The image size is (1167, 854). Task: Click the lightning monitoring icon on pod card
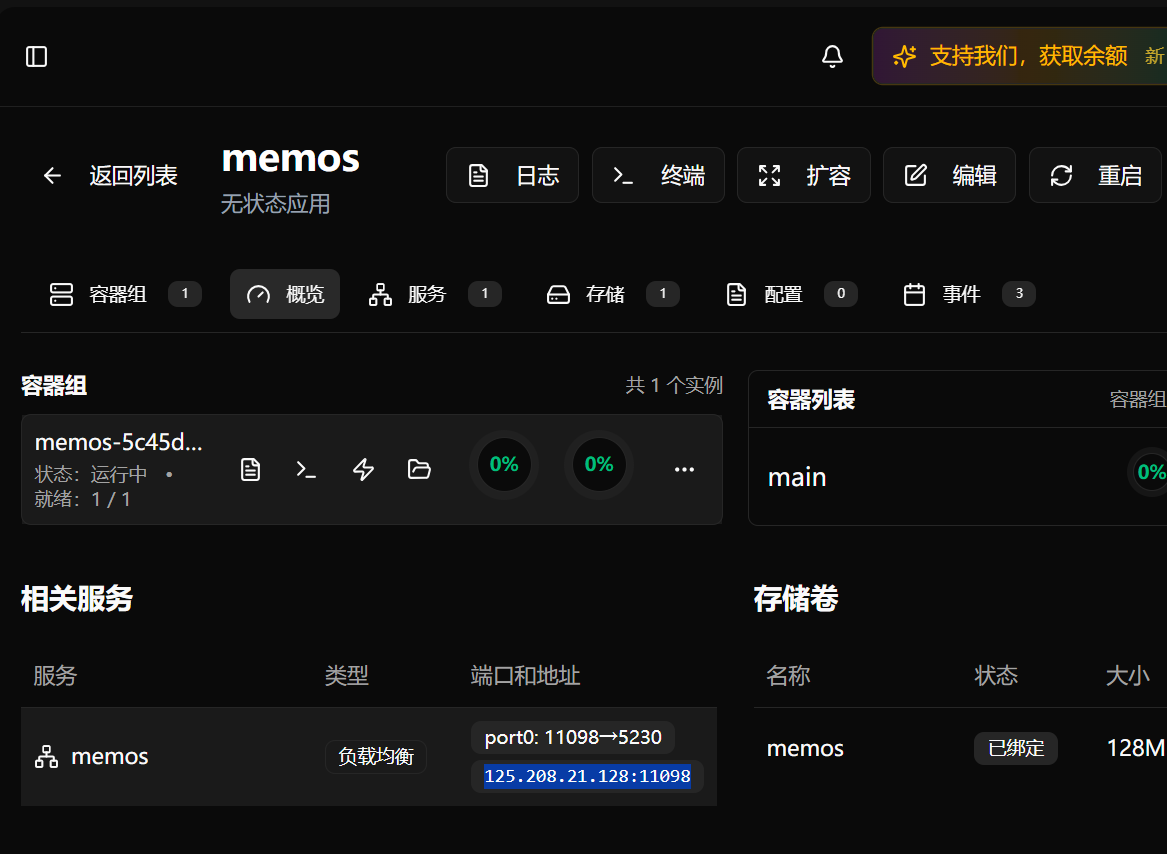pyautogui.click(x=362, y=469)
